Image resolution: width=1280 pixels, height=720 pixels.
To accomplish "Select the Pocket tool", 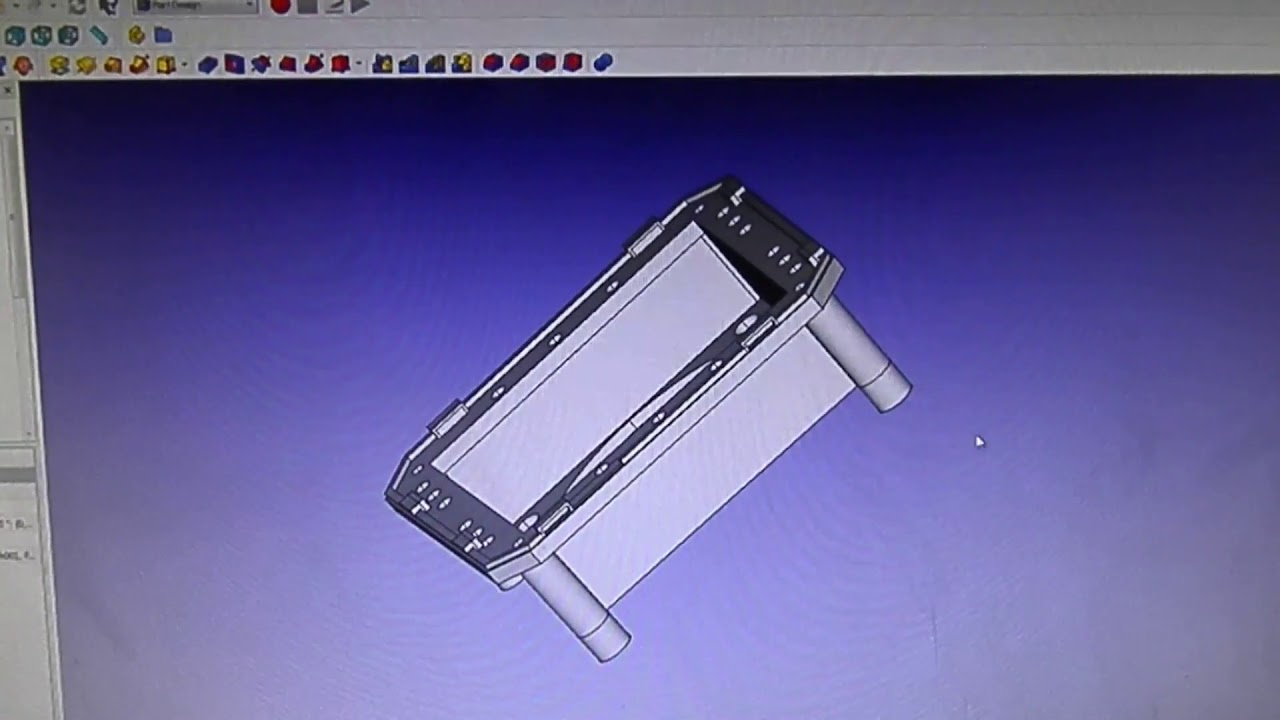I will 208,65.
